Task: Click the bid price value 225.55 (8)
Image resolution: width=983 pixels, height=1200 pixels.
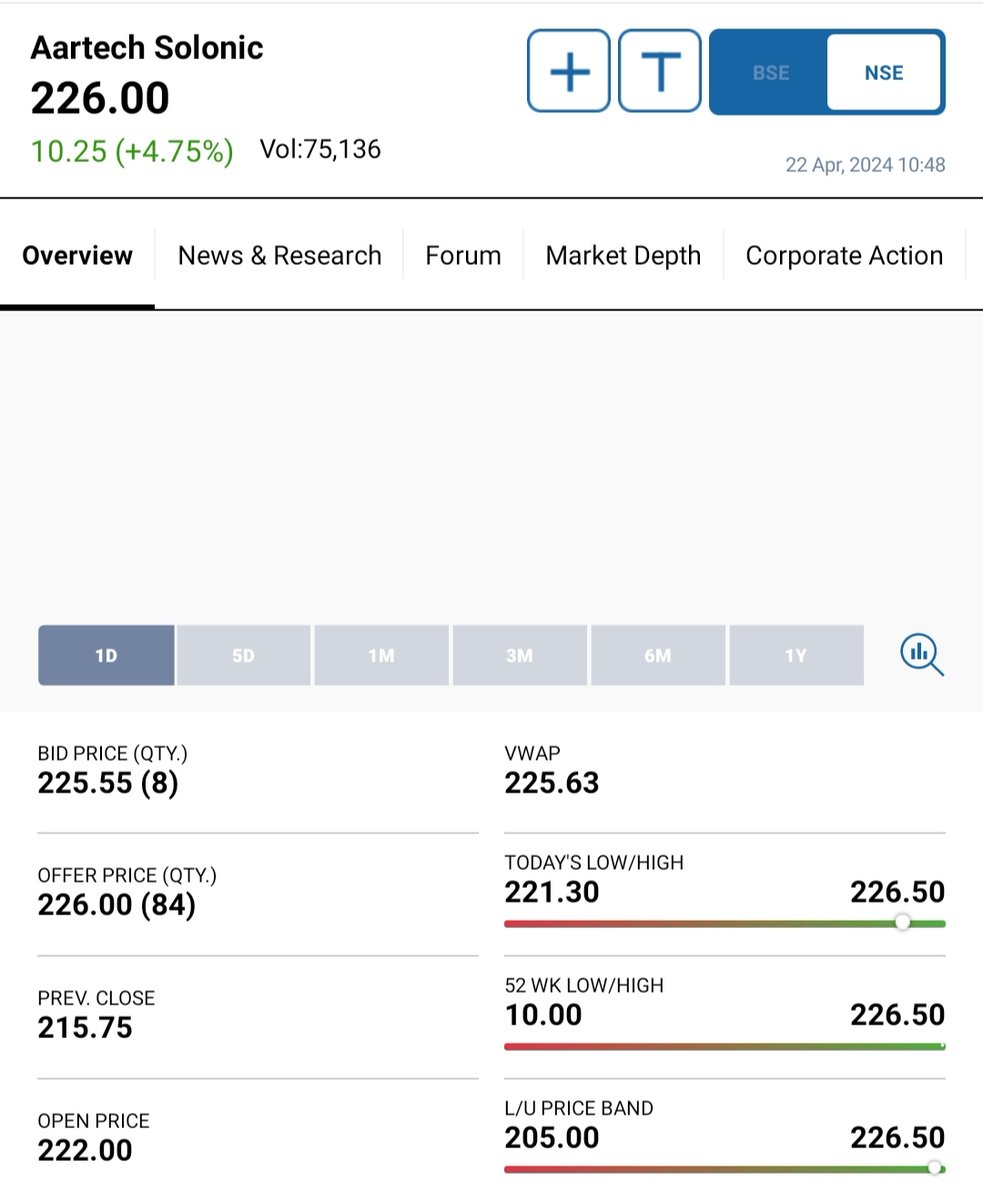Action: [108, 783]
